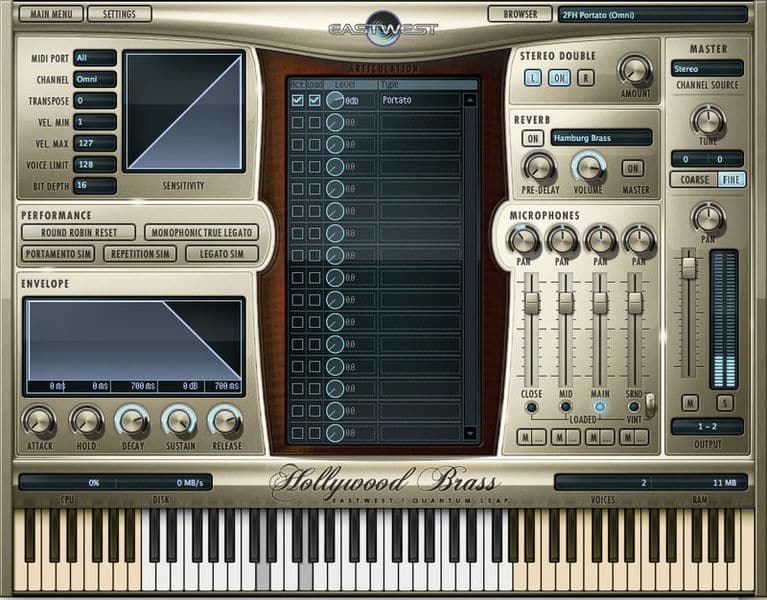Solo the master output with S
Screen dimensions: 767x600
pos(725,402)
